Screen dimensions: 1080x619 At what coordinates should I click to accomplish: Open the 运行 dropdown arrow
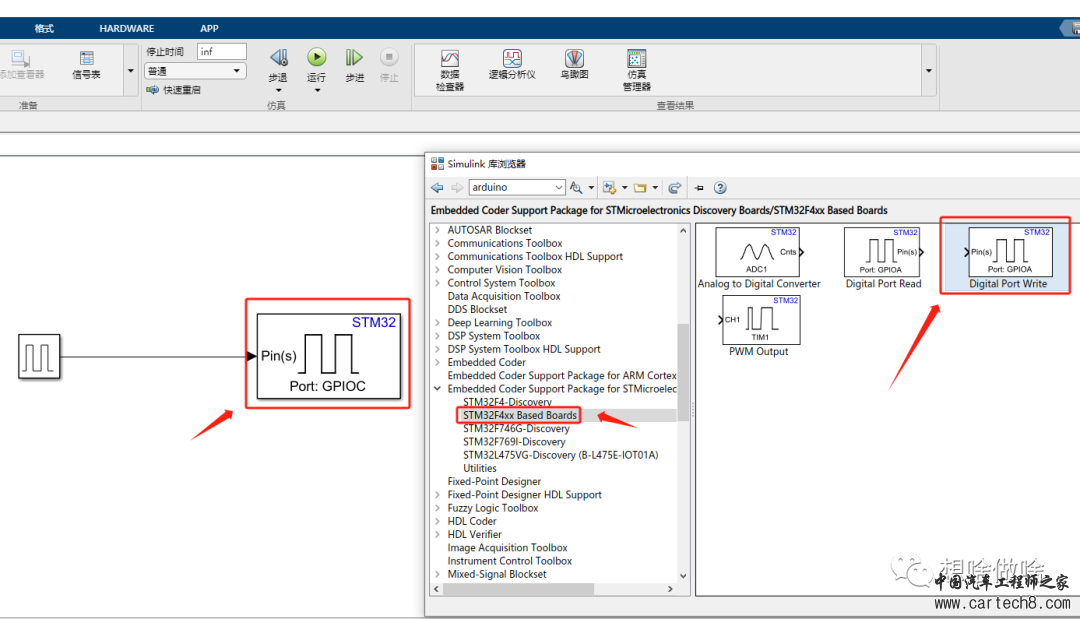coord(317,90)
